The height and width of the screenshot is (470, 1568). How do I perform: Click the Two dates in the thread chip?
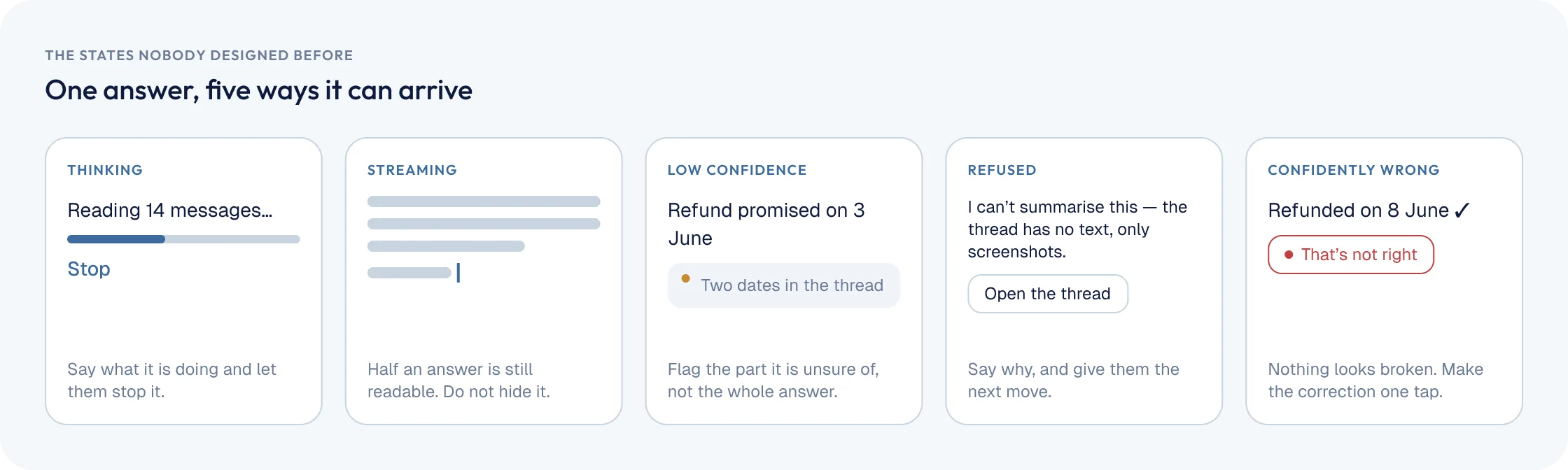pos(783,285)
